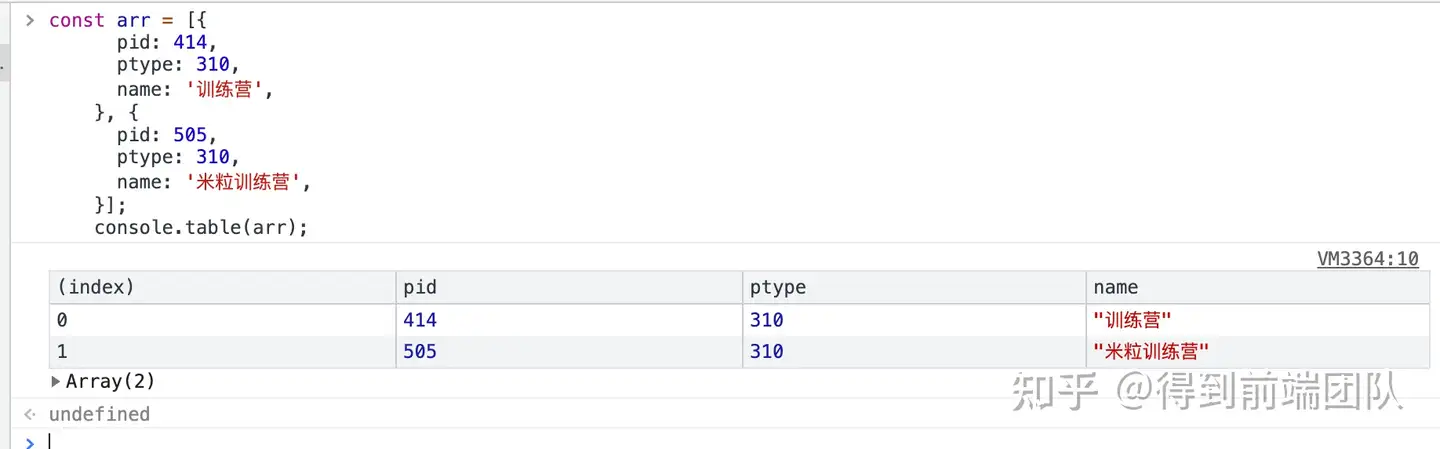Click the gray input chevron beside const arr

[x=30, y=20]
